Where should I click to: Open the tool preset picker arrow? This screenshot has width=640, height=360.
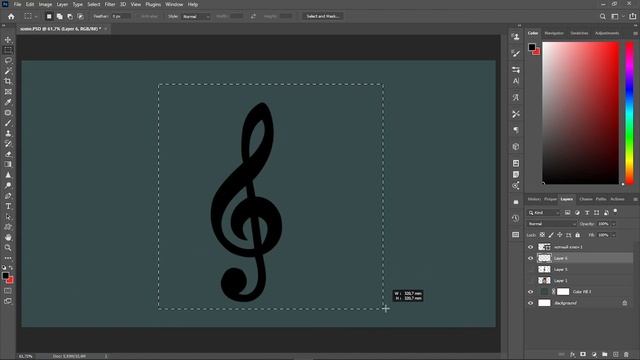[36, 16]
